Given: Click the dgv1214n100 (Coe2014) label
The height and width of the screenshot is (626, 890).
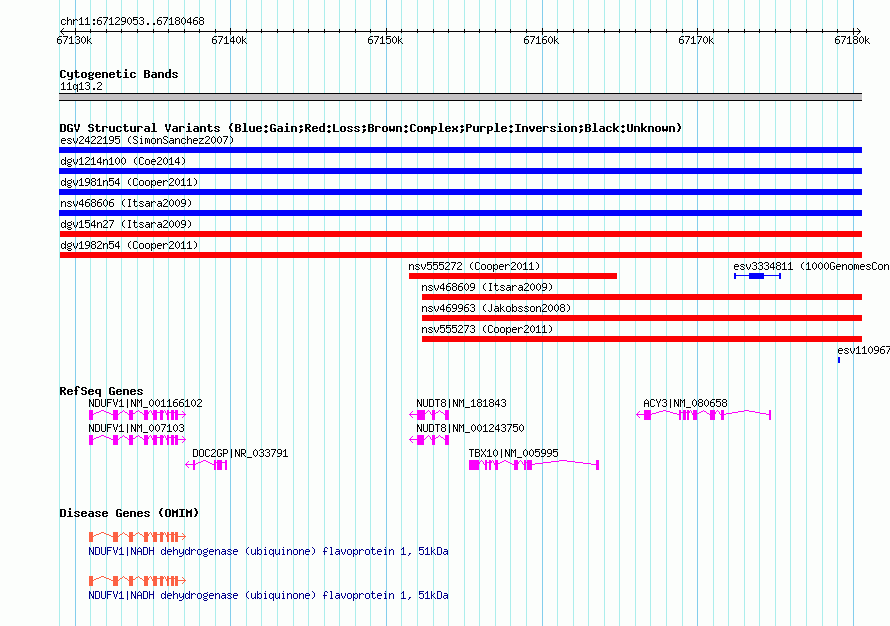Looking at the screenshot, I should click(123, 161).
